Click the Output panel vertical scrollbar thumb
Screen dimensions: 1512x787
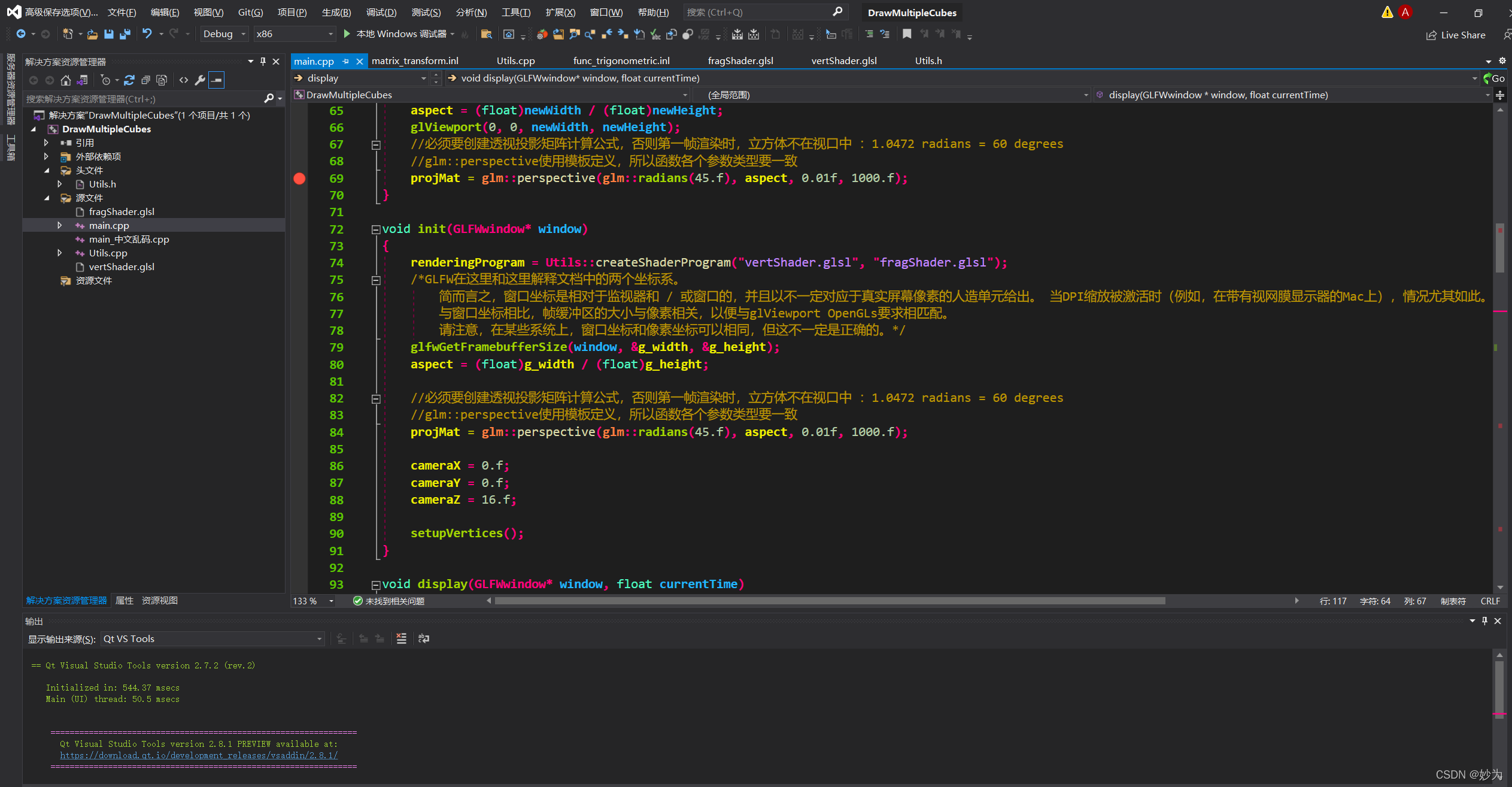tap(1499, 689)
